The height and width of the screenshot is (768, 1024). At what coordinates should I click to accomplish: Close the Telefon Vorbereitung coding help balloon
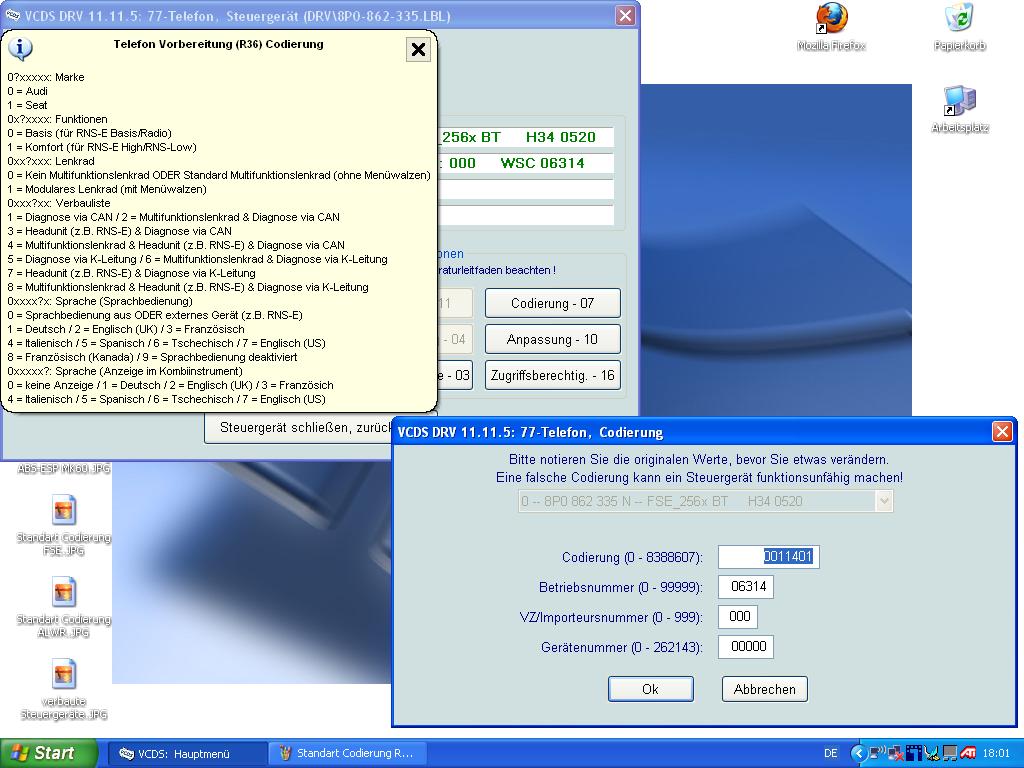coord(418,50)
